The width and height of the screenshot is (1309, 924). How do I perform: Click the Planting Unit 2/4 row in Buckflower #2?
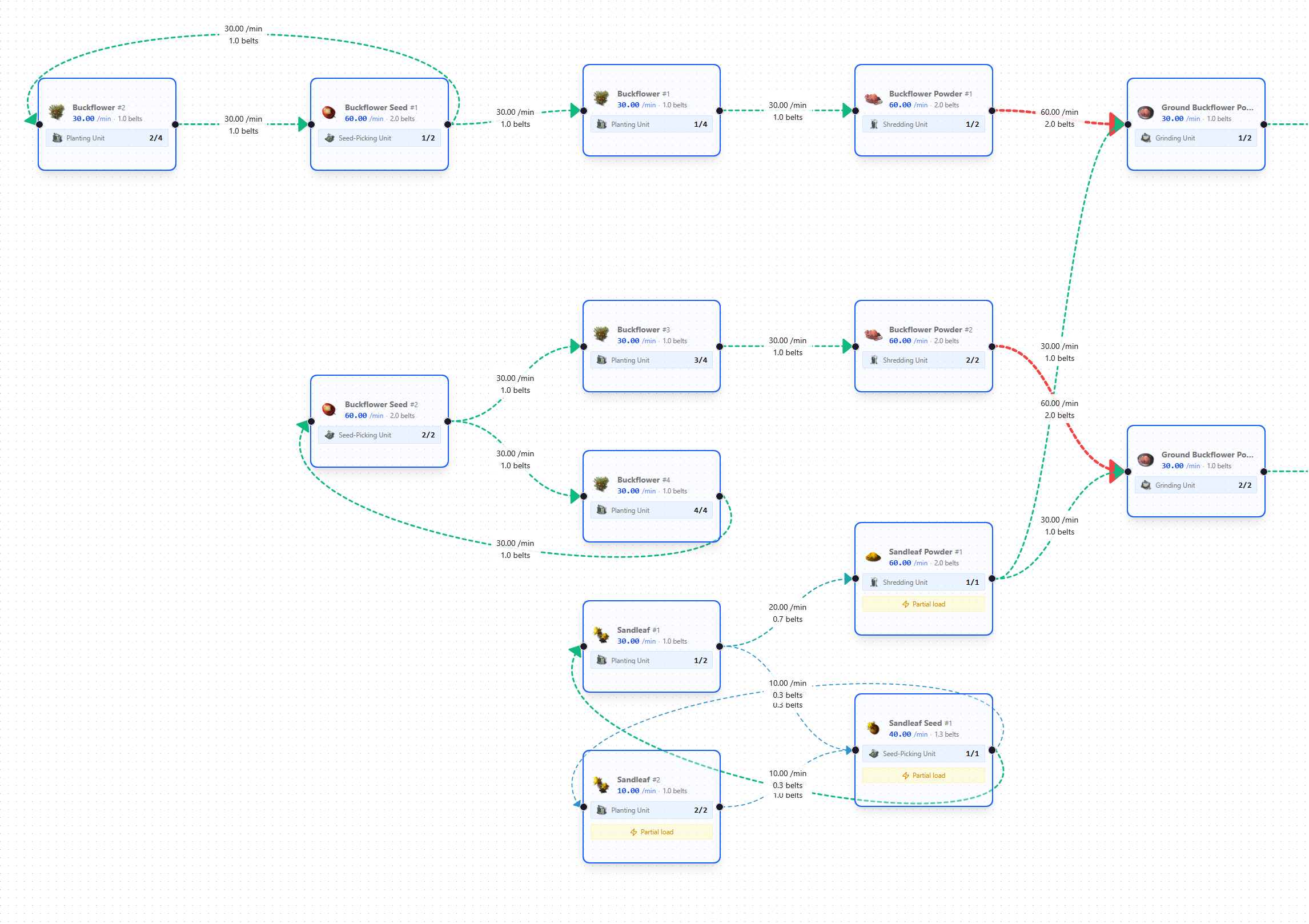click(107, 138)
